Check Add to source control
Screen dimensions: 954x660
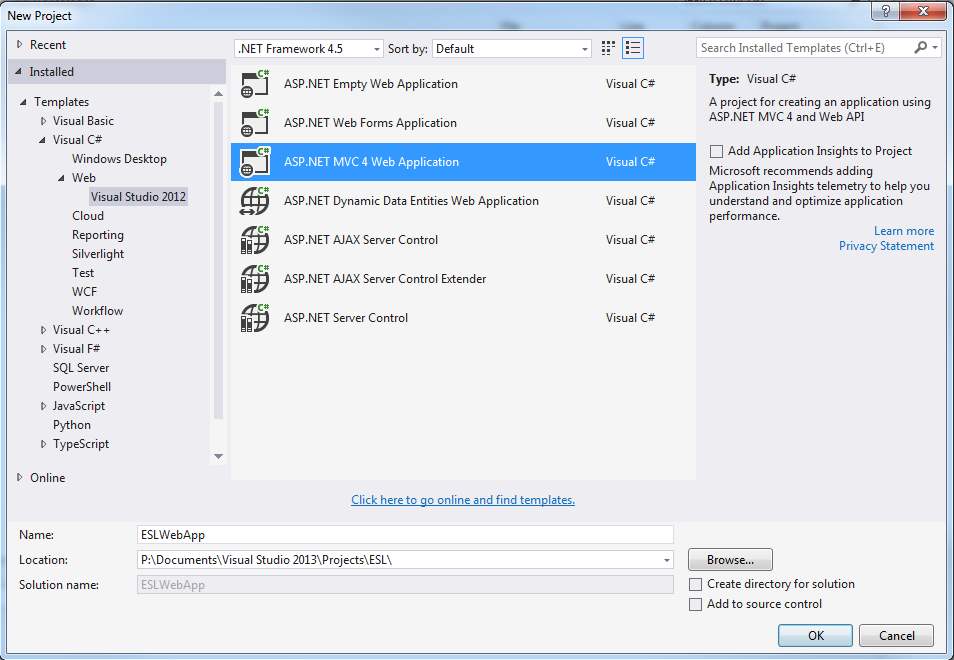[695, 604]
